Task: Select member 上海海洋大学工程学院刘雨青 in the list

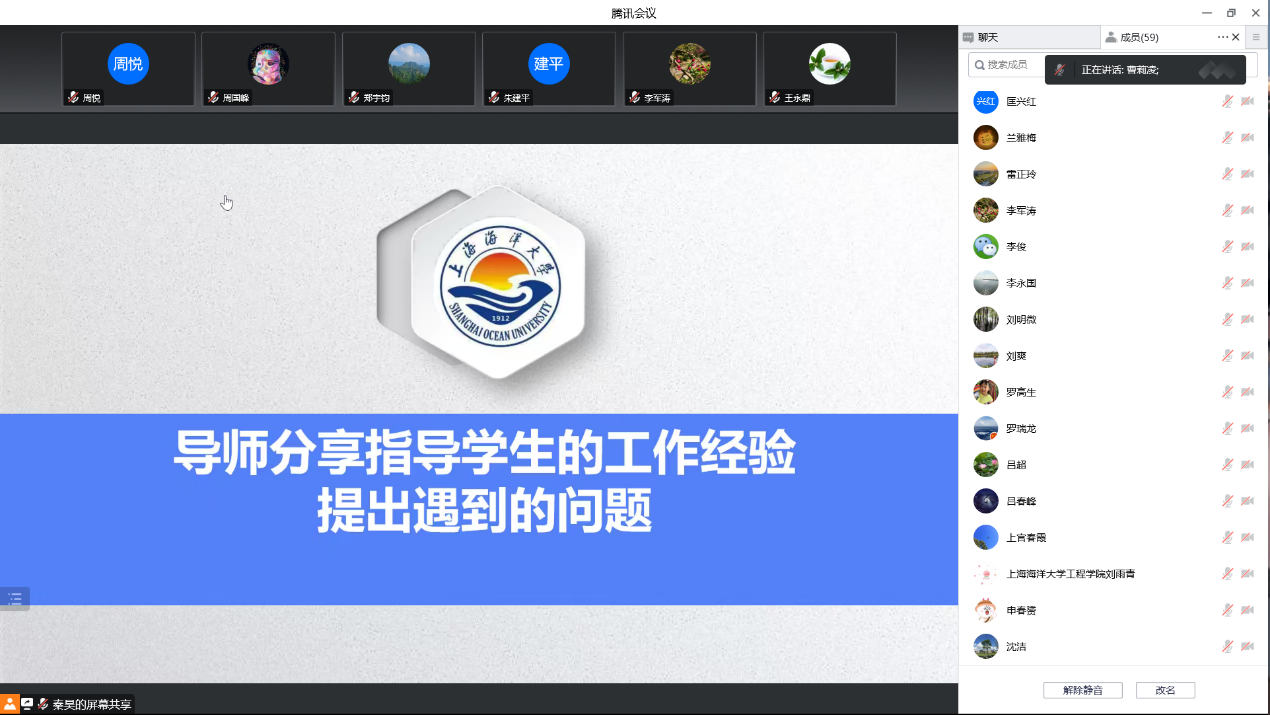Action: [1070, 574]
